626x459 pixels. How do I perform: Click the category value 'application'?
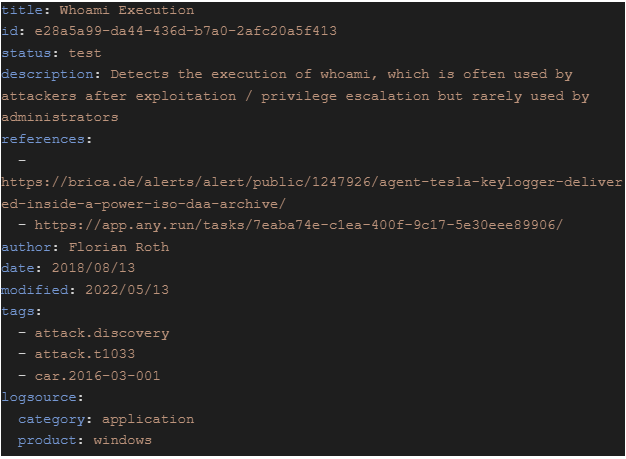coord(148,419)
